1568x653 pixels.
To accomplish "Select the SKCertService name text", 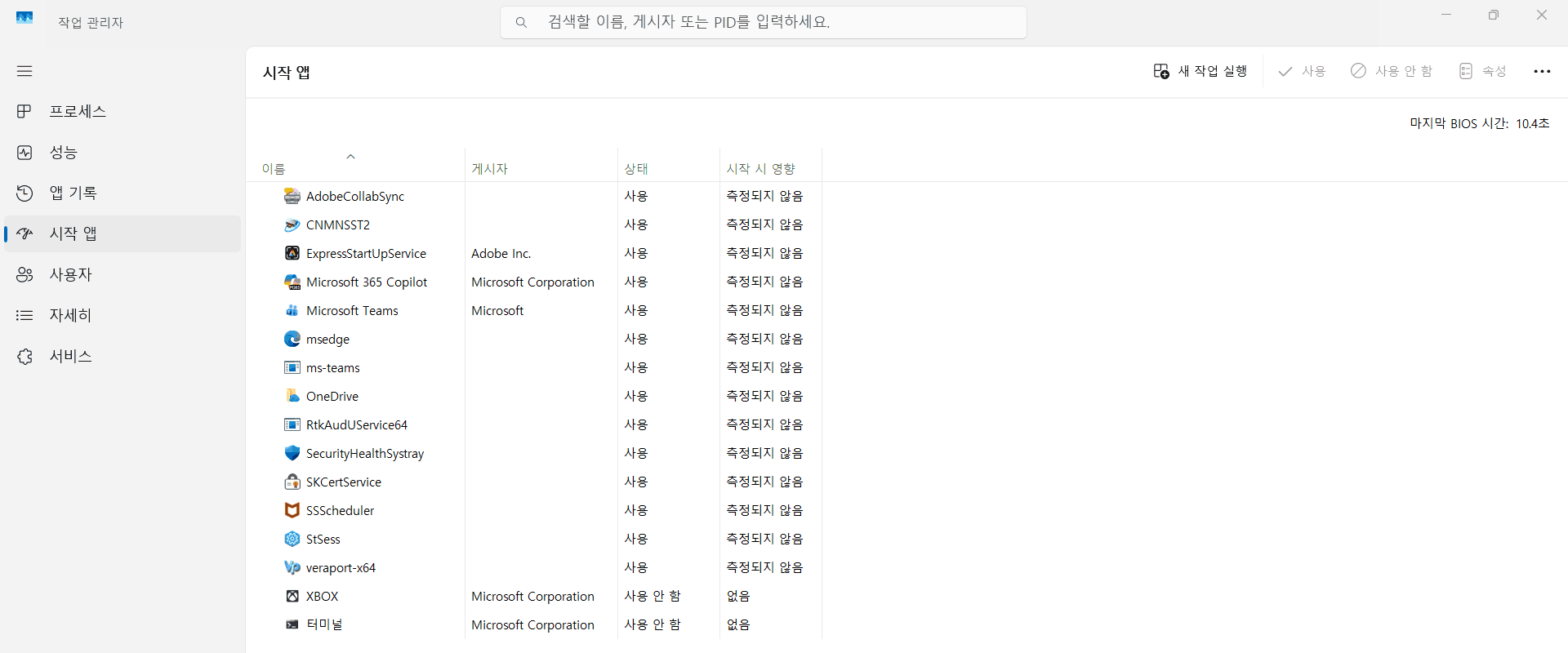I will 344,482.
